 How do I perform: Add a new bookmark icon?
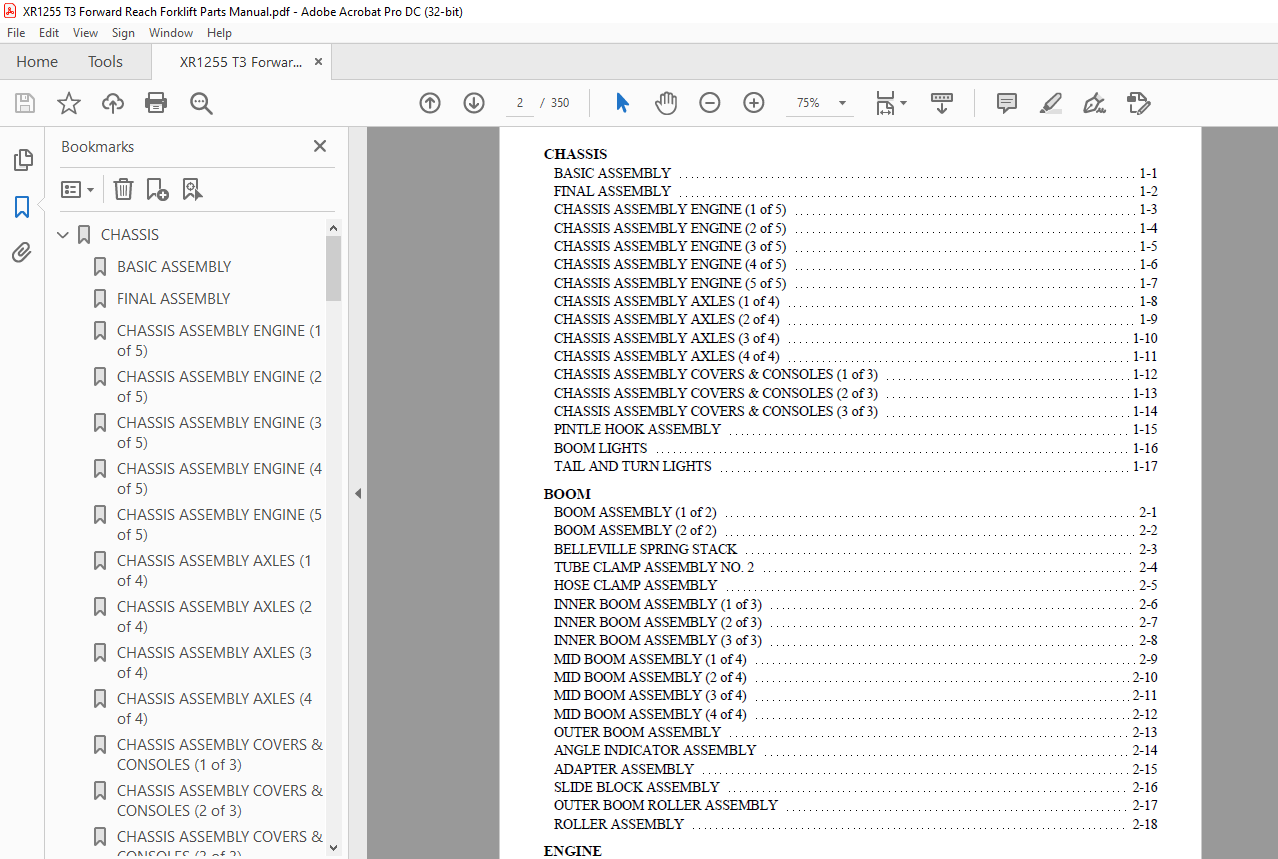point(157,189)
